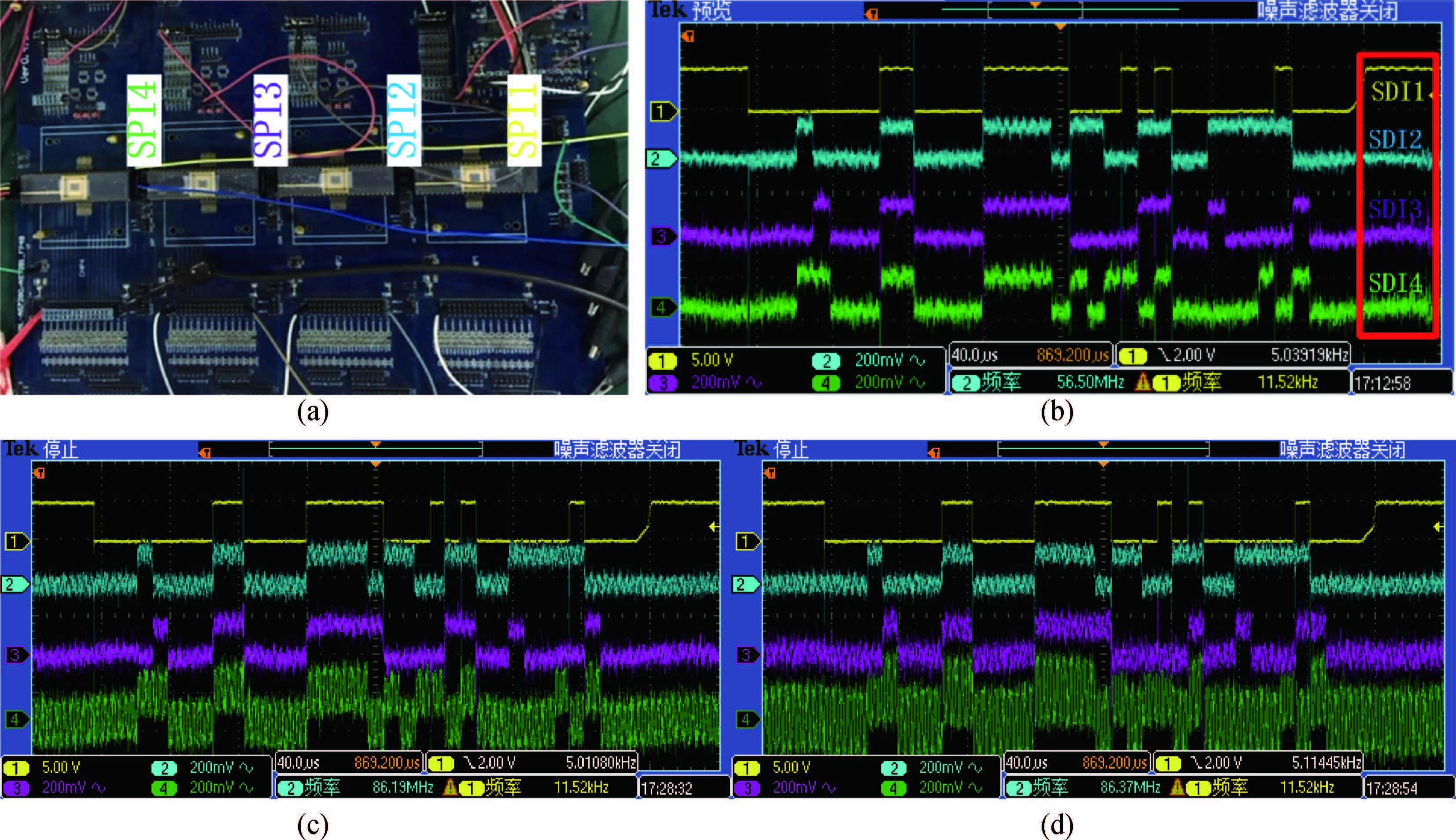The image size is (1456, 840).
Task: Click the SPI4 label on board photo
Action: [x=143, y=120]
